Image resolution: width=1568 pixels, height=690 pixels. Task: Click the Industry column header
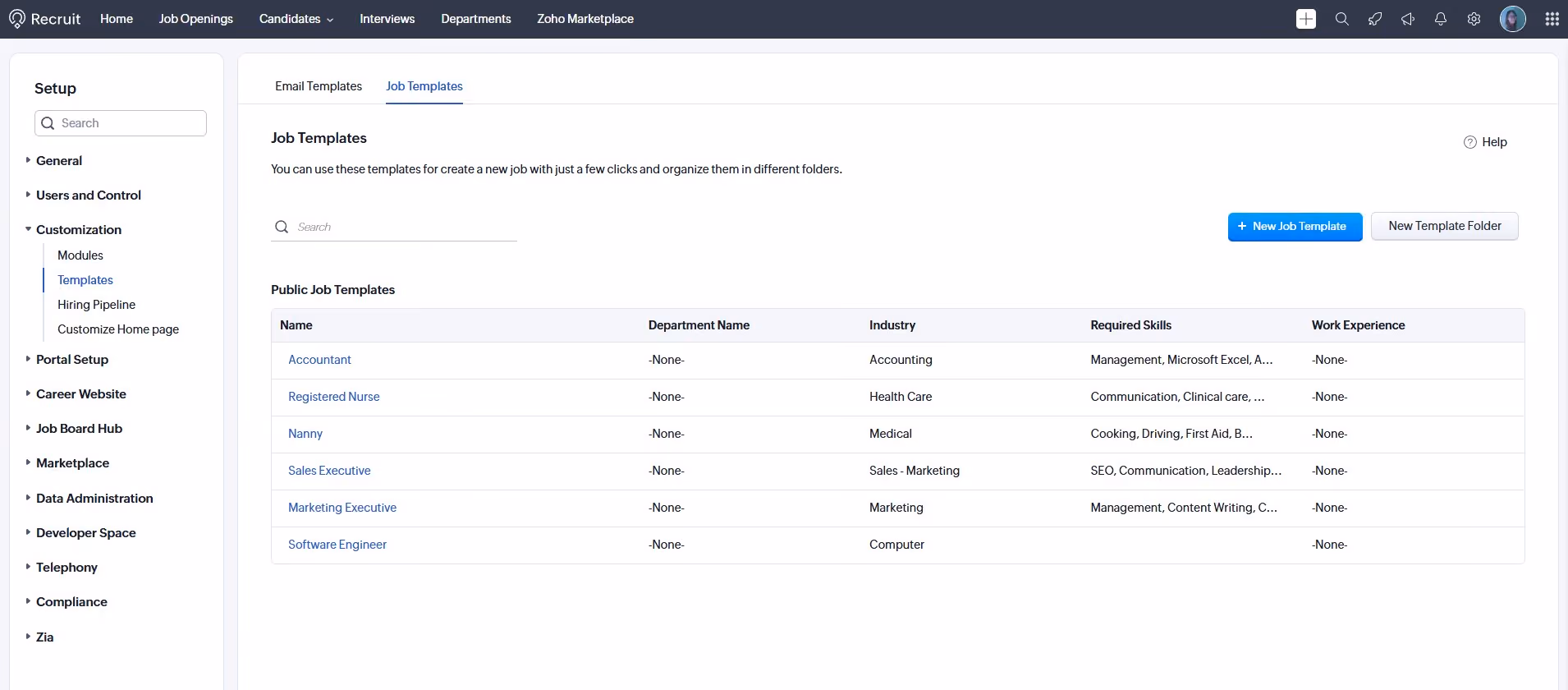(892, 325)
